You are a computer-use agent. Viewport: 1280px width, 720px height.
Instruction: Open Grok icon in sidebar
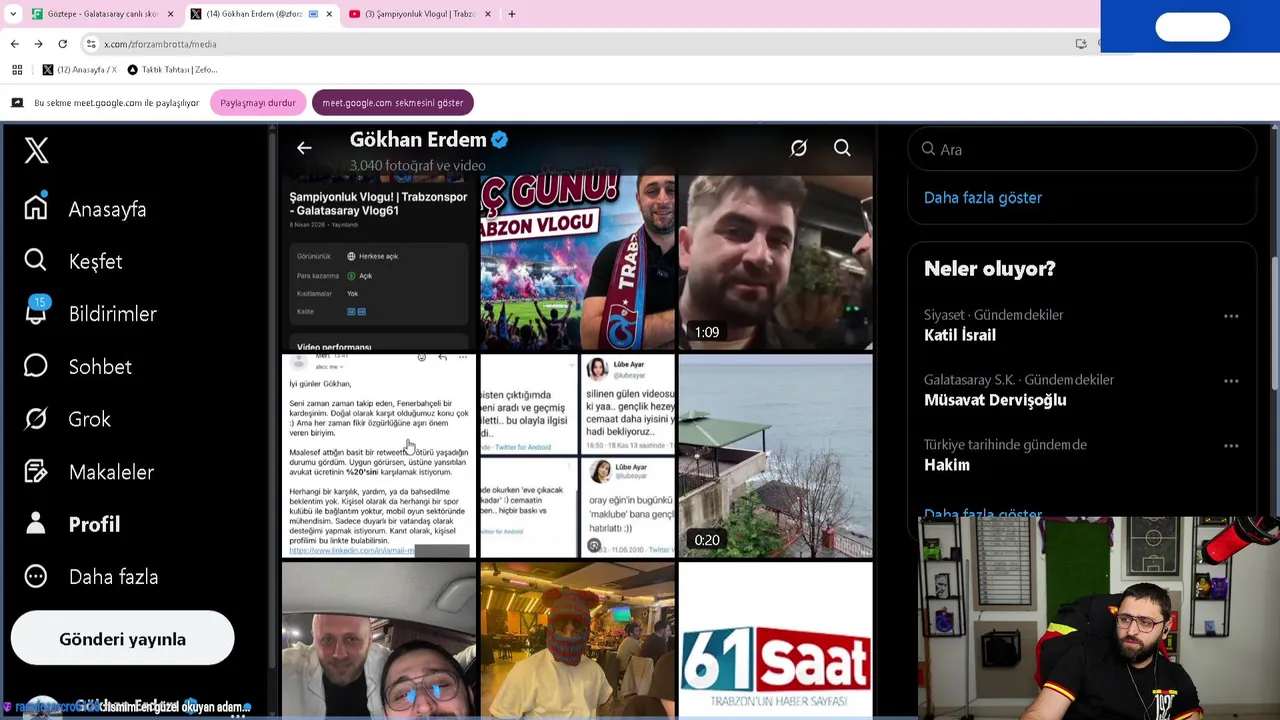point(36,418)
